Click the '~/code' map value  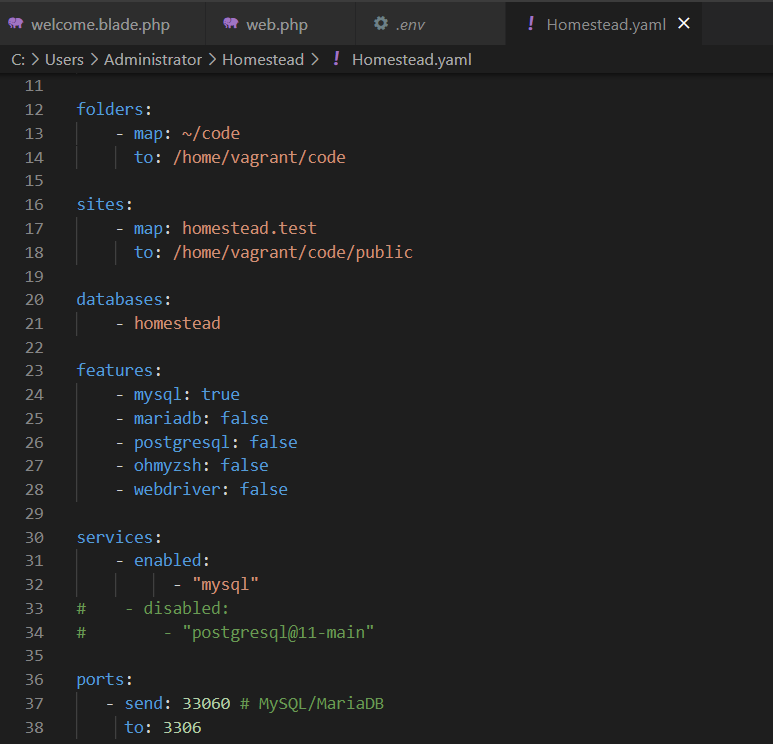click(211, 134)
